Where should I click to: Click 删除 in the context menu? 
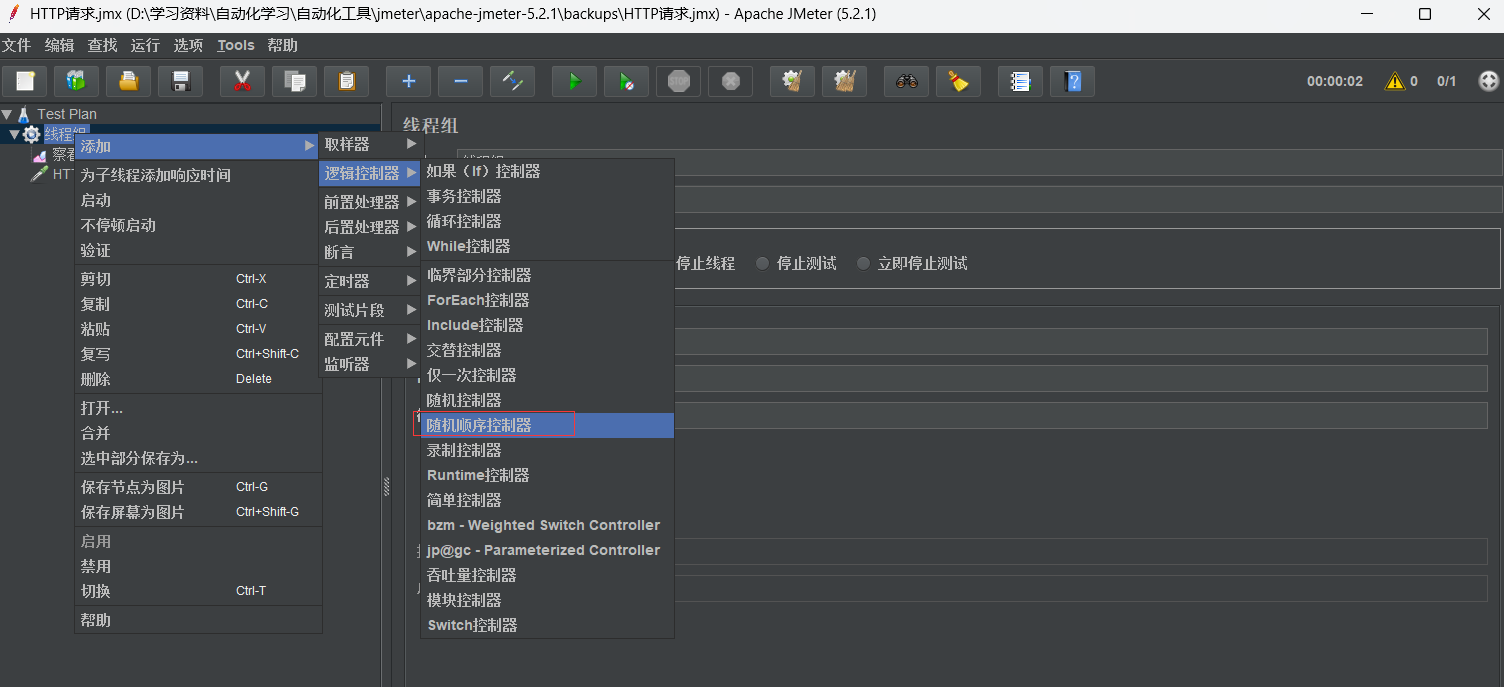198,379
